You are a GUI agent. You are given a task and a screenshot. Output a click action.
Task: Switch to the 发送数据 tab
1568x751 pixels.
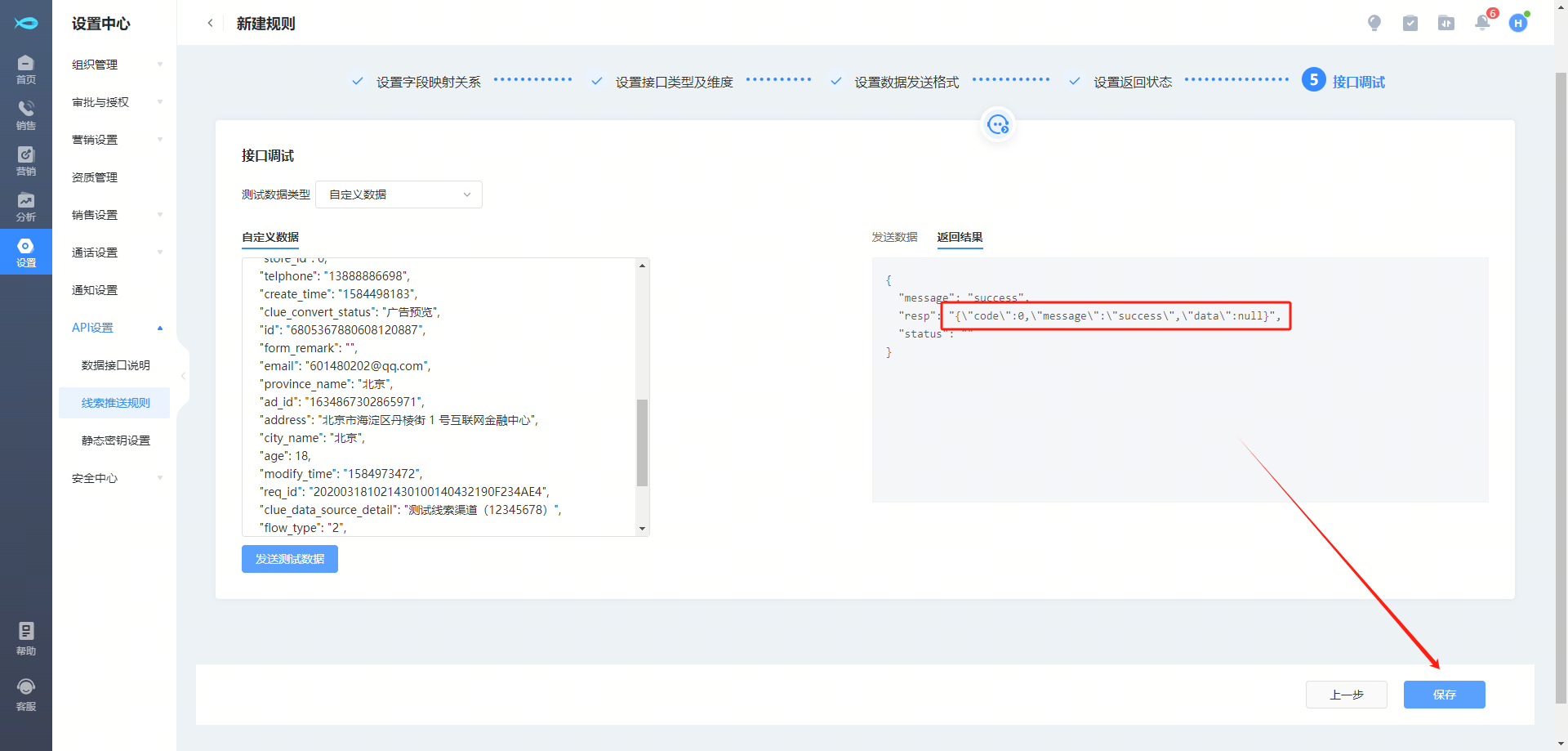click(x=894, y=237)
